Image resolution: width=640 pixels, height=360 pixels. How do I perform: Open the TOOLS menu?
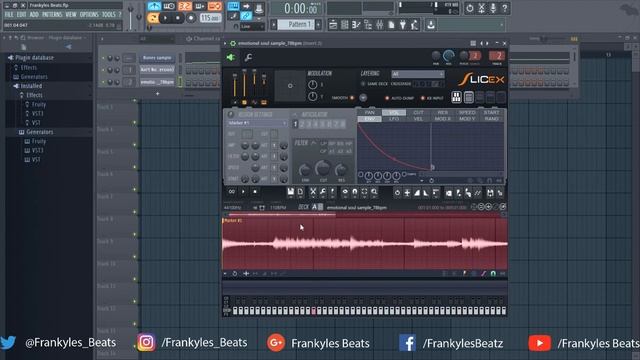(108, 15)
